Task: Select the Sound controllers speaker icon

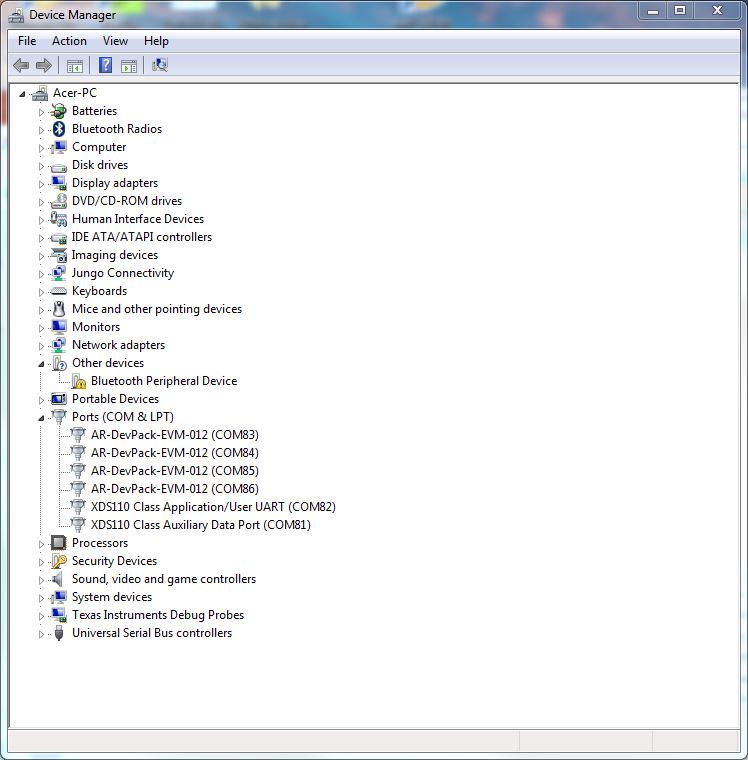Action: (58, 579)
